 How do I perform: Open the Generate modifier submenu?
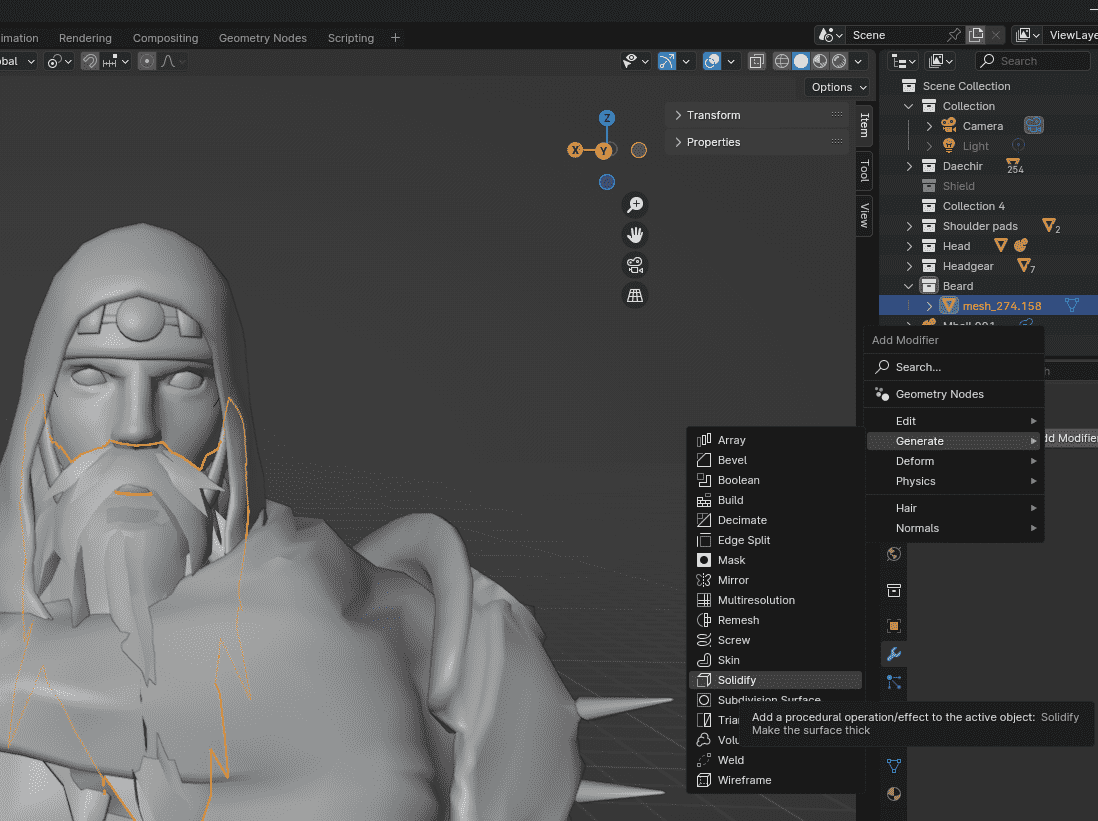coord(954,441)
